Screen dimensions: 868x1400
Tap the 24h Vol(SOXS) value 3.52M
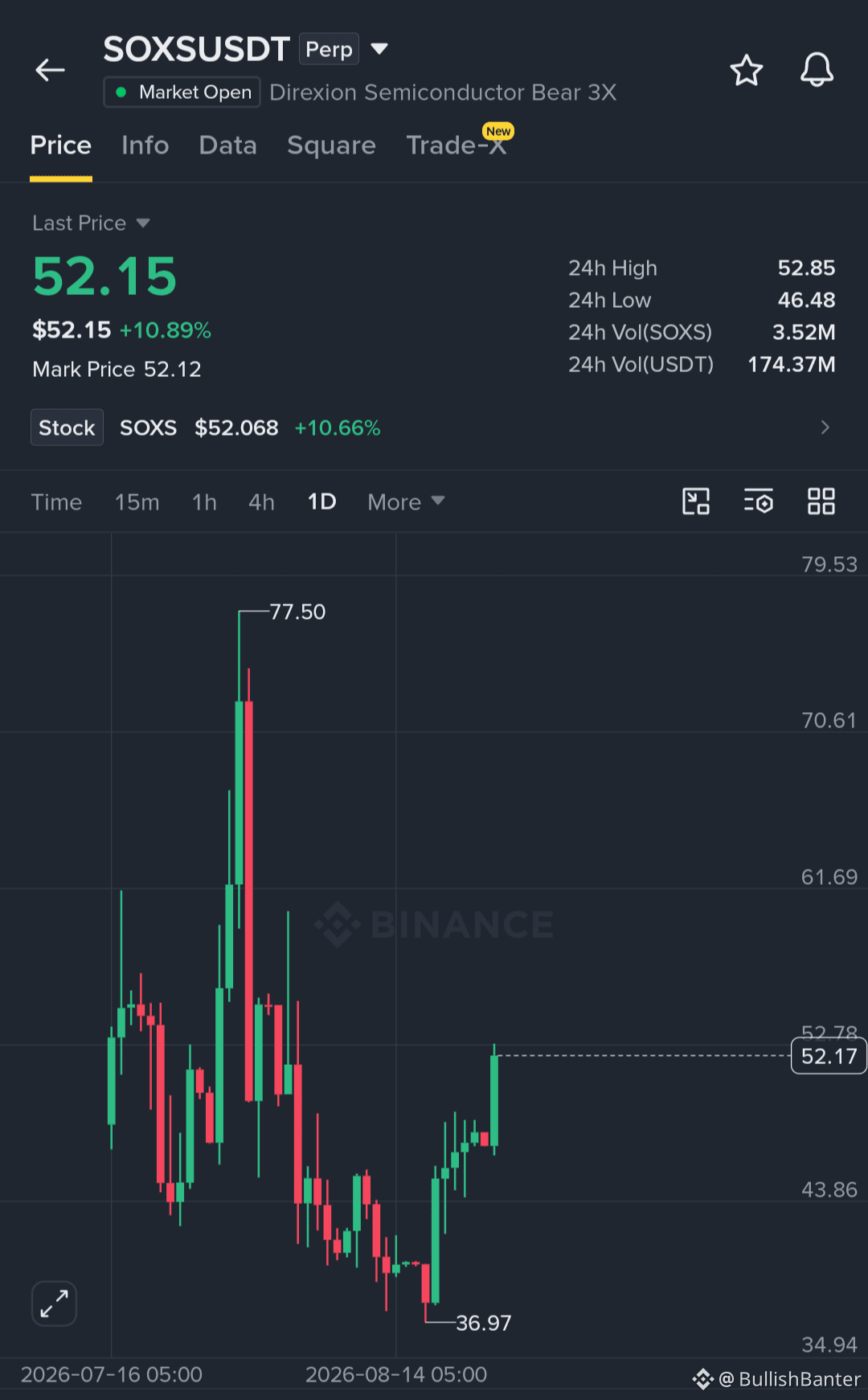click(804, 332)
